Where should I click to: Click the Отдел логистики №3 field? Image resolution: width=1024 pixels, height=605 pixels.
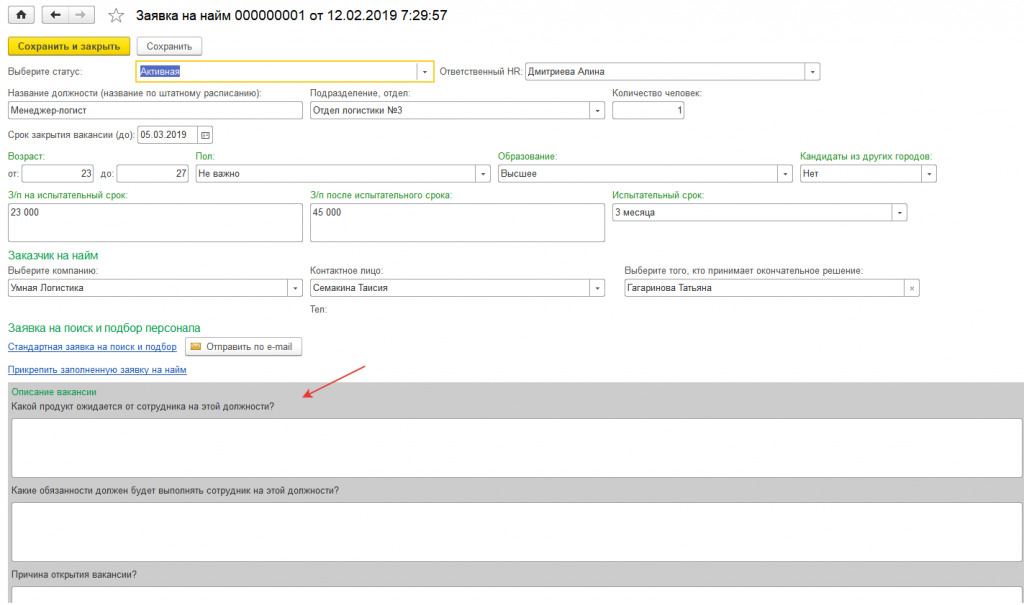pos(450,110)
